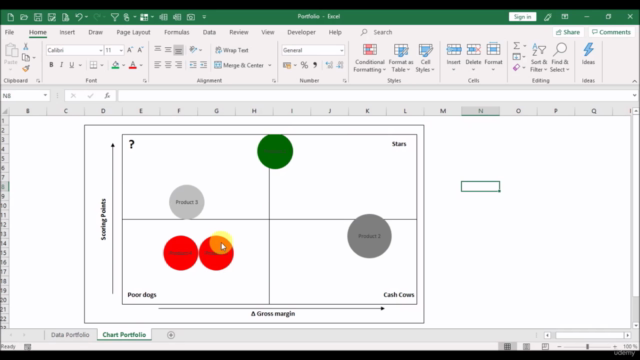
Task: Center text horizontally in cell
Action: click(x=168, y=64)
